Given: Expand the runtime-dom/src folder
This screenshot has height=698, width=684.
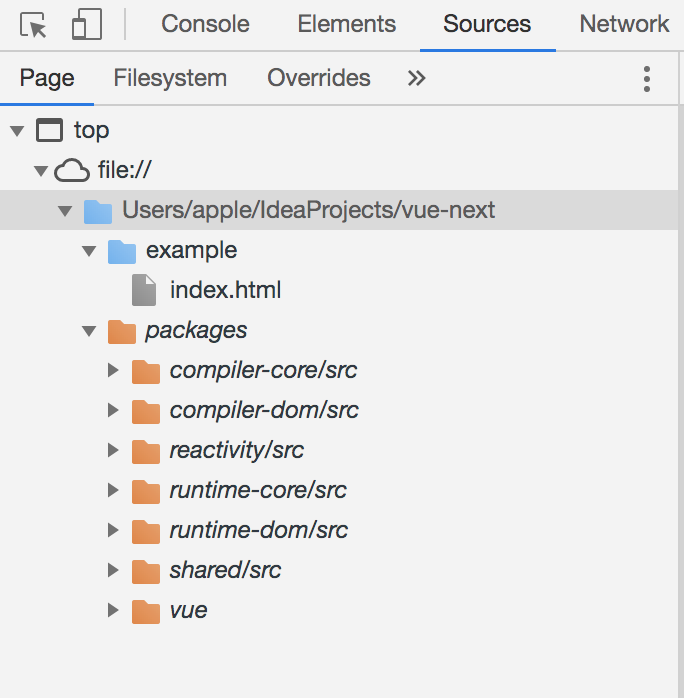Looking at the screenshot, I should pyautogui.click(x=113, y=530).
